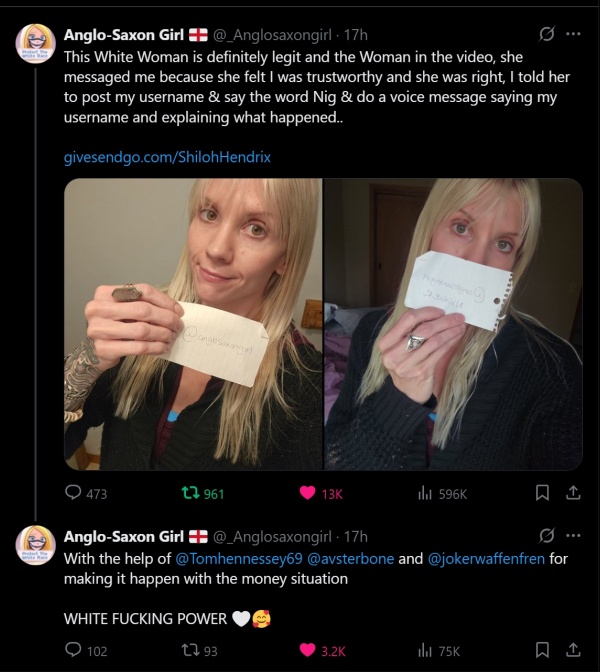The width and height of the screenshot is (600, 672).
Task: Bookmark the first post
Action: pyautogui.click(x=542, y=493)
